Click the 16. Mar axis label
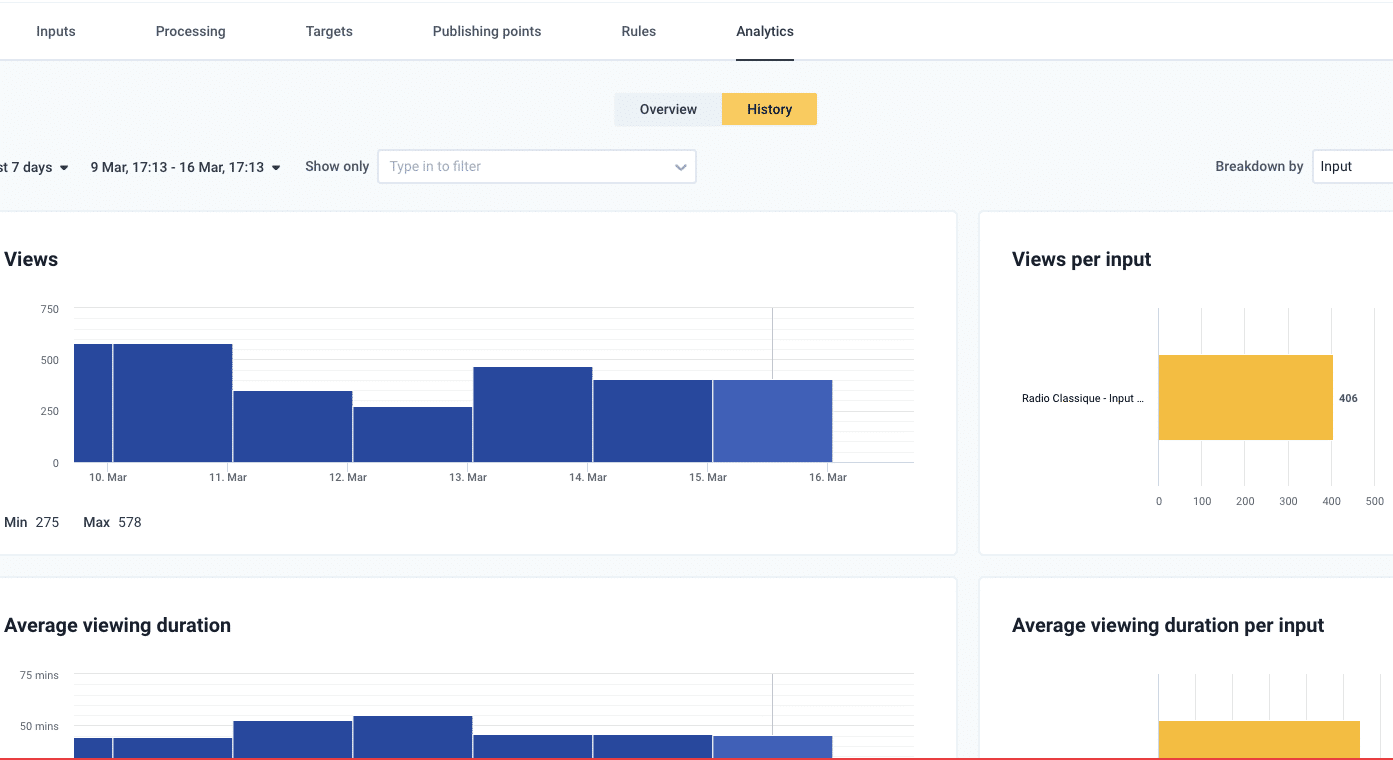 [828, 477]
